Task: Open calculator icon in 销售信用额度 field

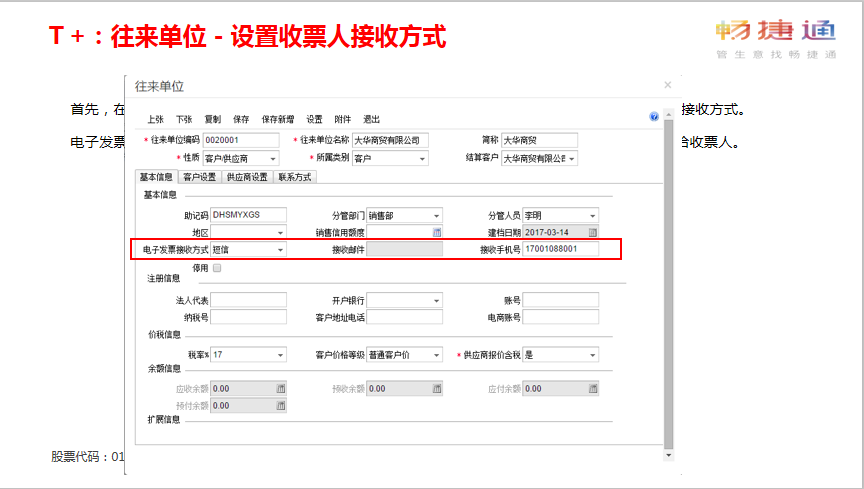Action: (437, 233)
